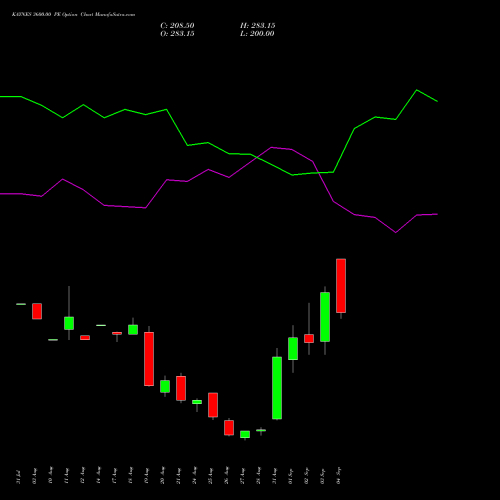Click the KAYNES PE Option chart title
The image size is (500, 500).
pos(73,15)
